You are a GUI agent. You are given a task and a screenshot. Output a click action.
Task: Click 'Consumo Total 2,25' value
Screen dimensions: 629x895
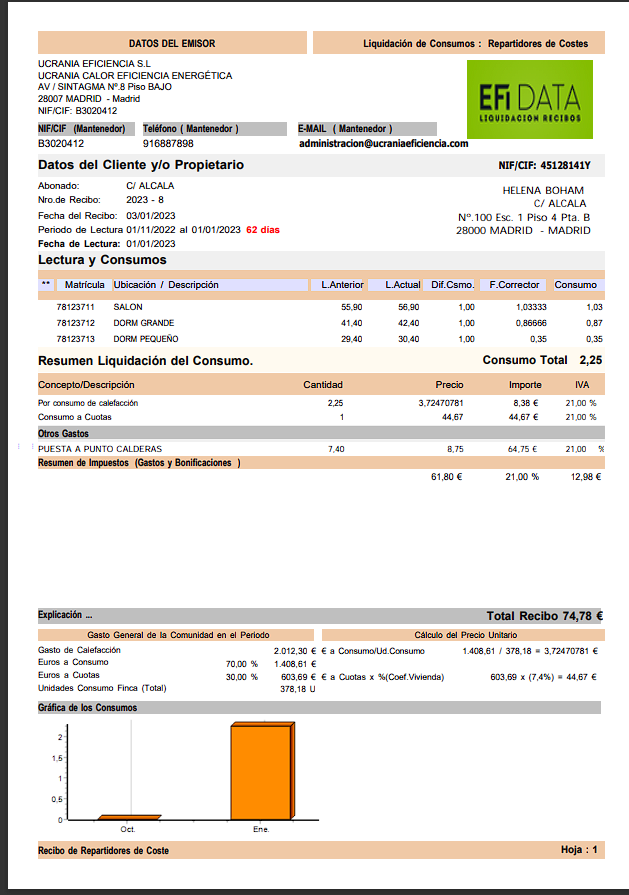point(542,360)
